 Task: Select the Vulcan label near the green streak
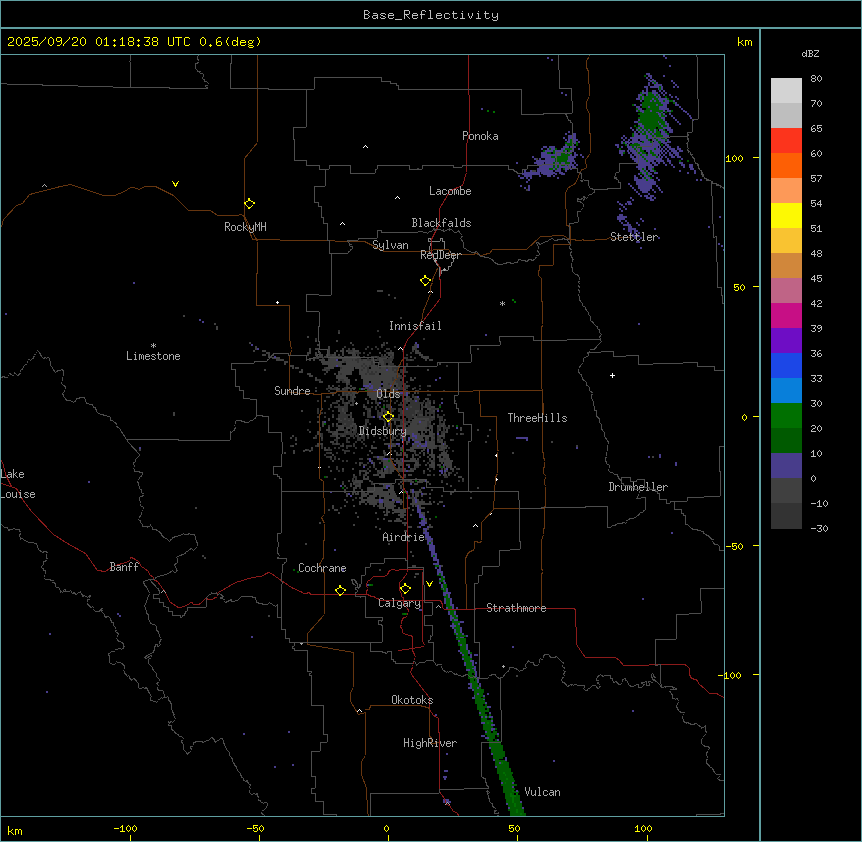(x=542, y=792)
